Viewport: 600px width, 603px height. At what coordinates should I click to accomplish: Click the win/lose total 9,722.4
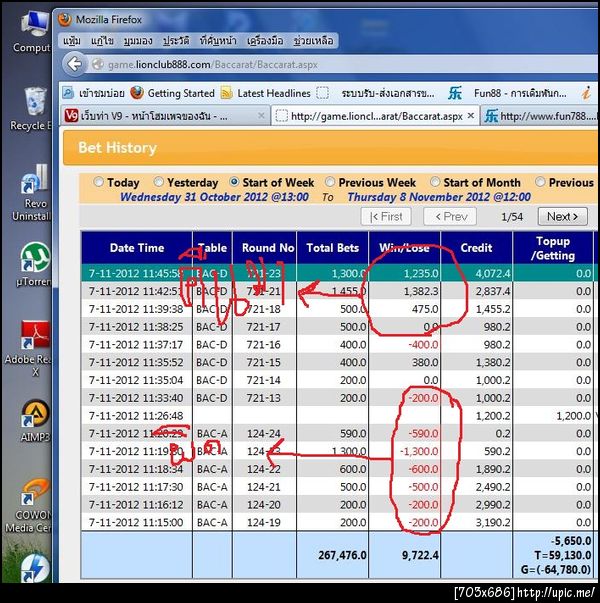pyautogui.click(x=420, y=555)
